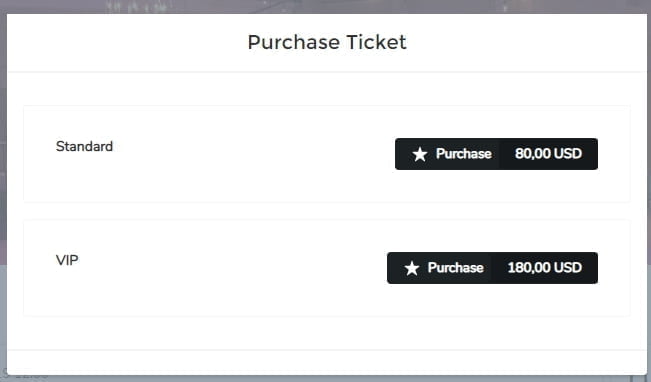Click the Purchase text on VIP row
This screenshot has width=651, height=382.
(x=455, y=267)
